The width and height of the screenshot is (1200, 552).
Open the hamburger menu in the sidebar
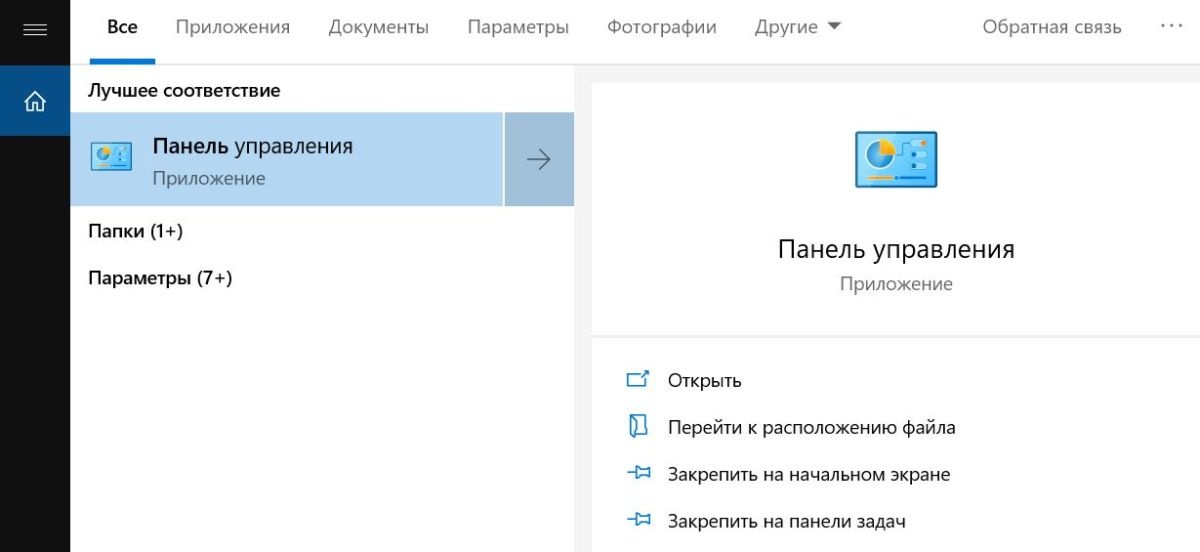click(x=35, y=30)
